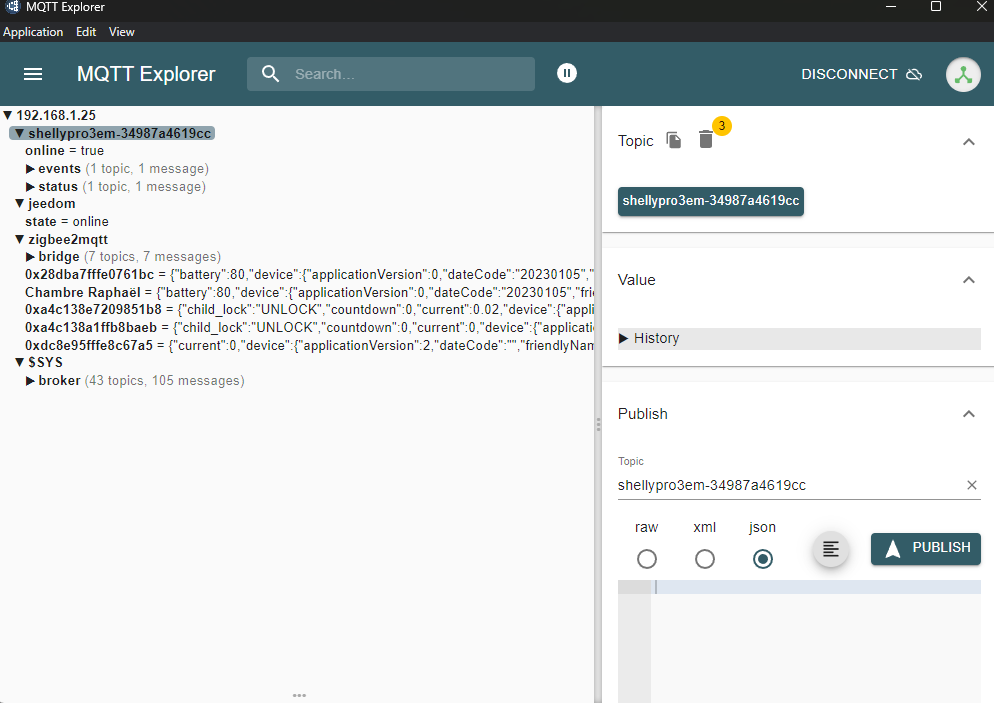Select the json payload format
This screenshot has width=994, height=703.
(x=763, y=559)
